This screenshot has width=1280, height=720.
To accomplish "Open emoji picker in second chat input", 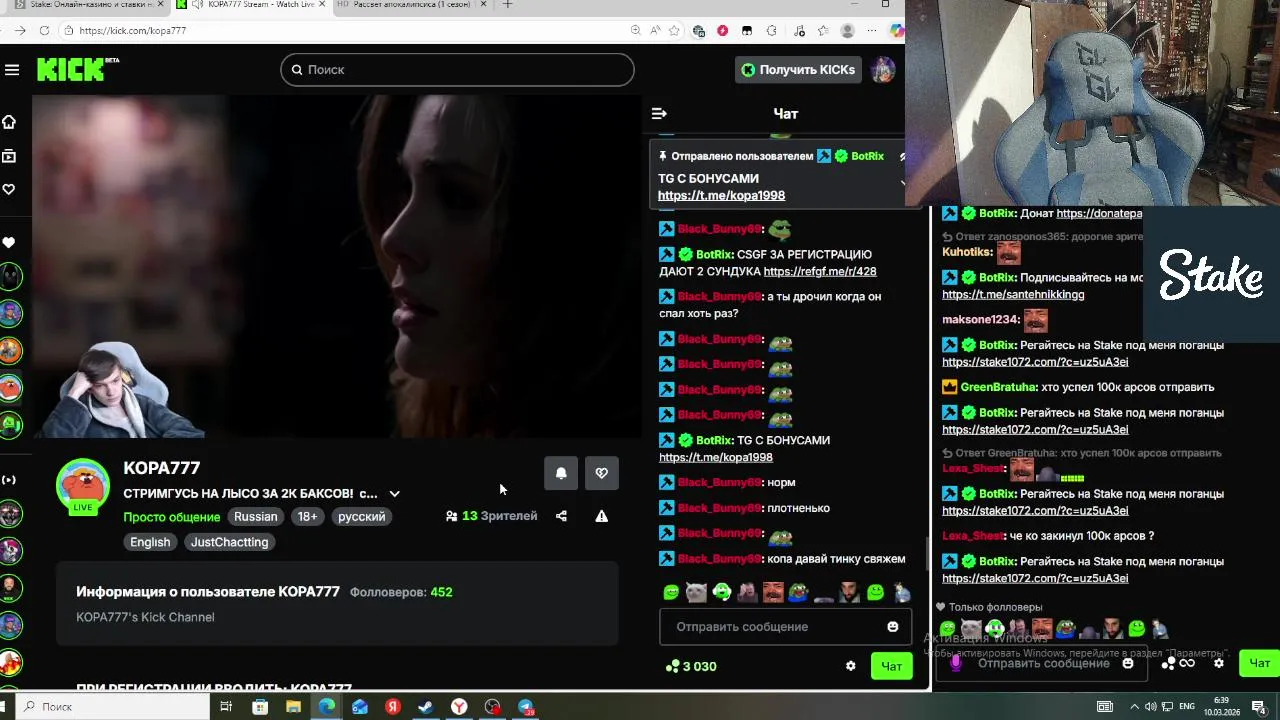I will point(1128,663).
